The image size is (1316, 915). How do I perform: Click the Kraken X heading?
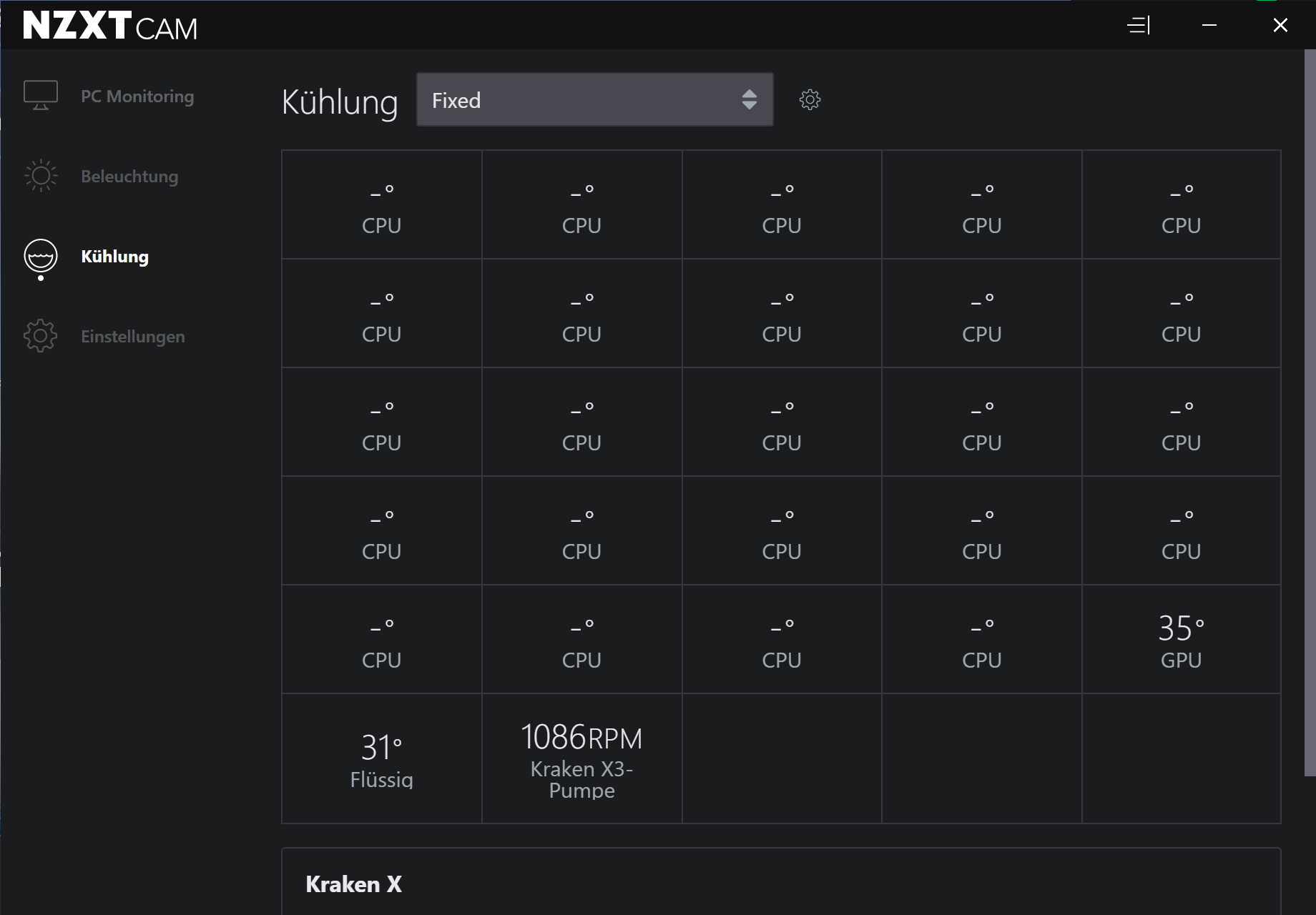(x=353, y=884)
